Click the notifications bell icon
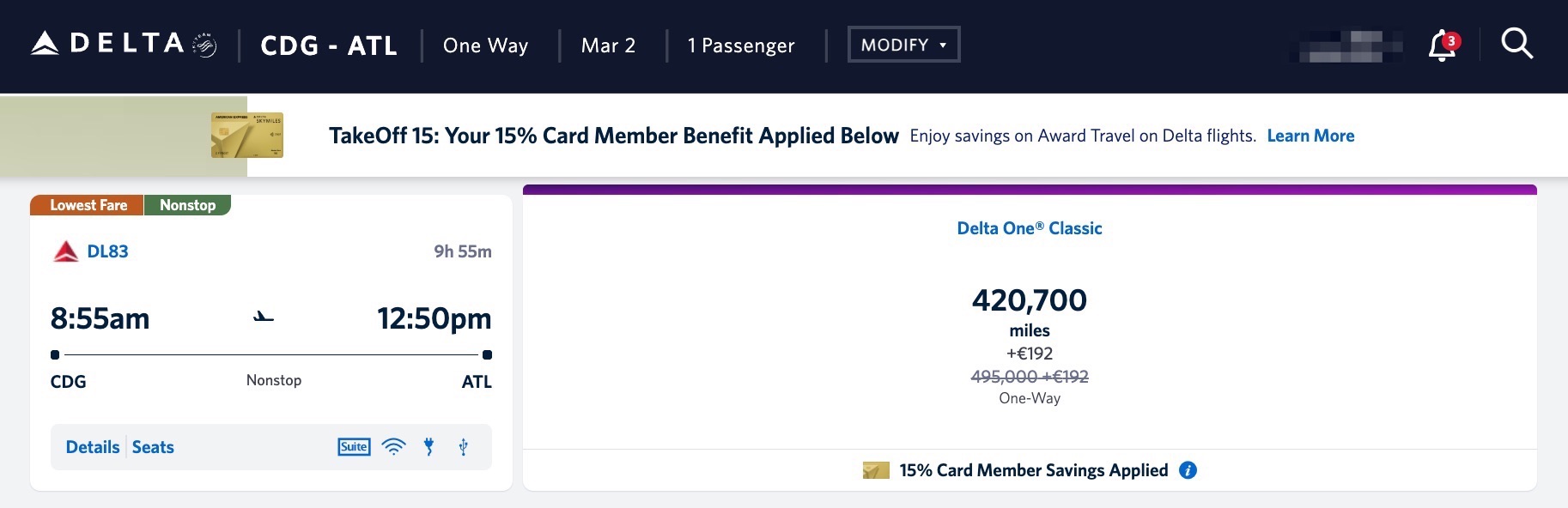Image resolution: width=1568 pixels, height=508 pixels. click(x=1439, y=45)
